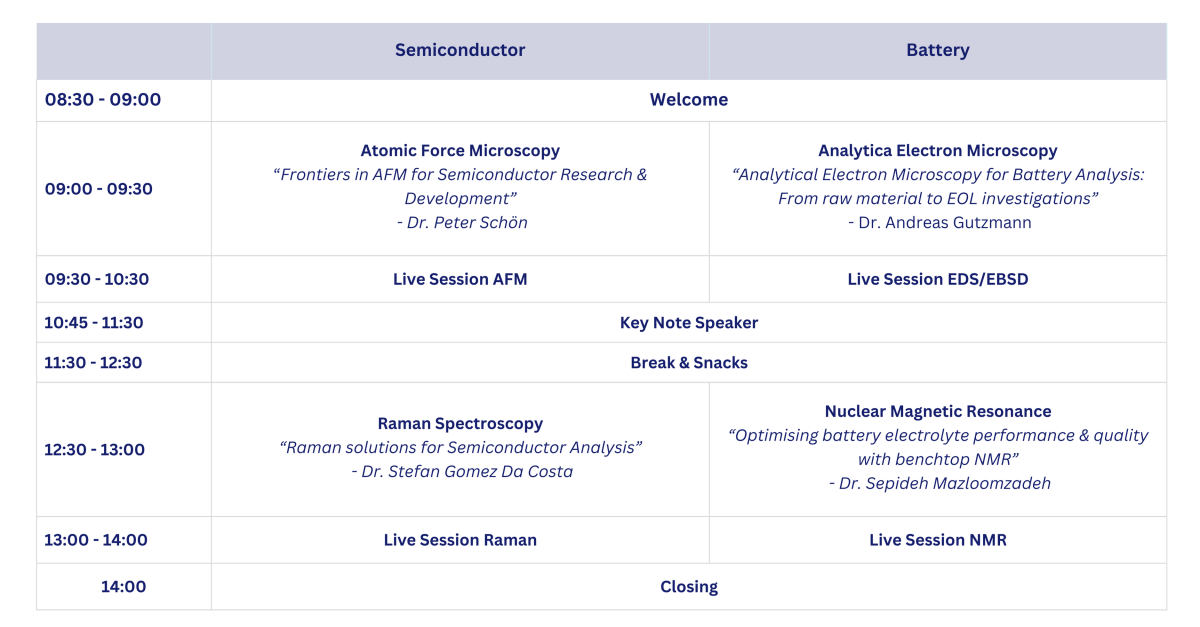
Task: Select Dr. Stefan Gomez Da Costa name
Action: [x=462, y=471]
